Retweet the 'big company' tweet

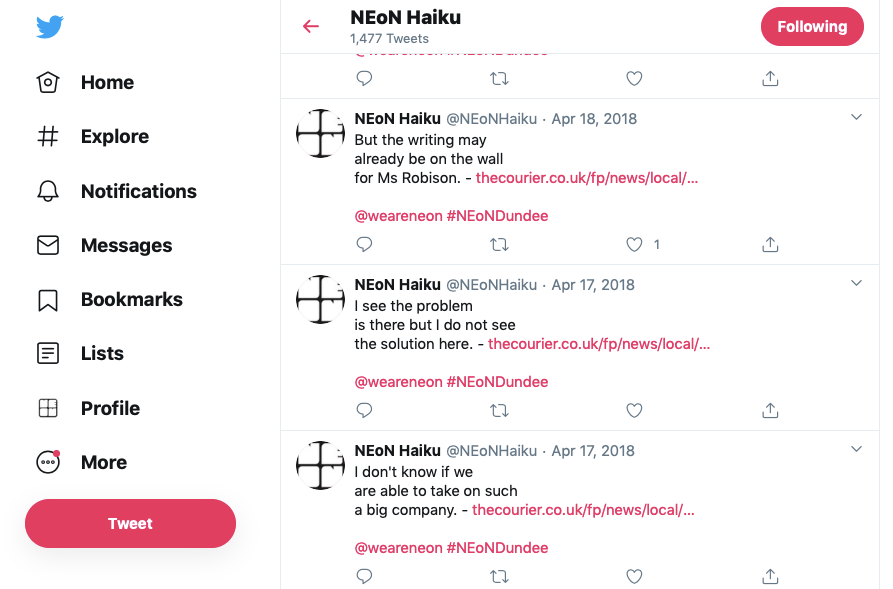(x=499, y=576)
